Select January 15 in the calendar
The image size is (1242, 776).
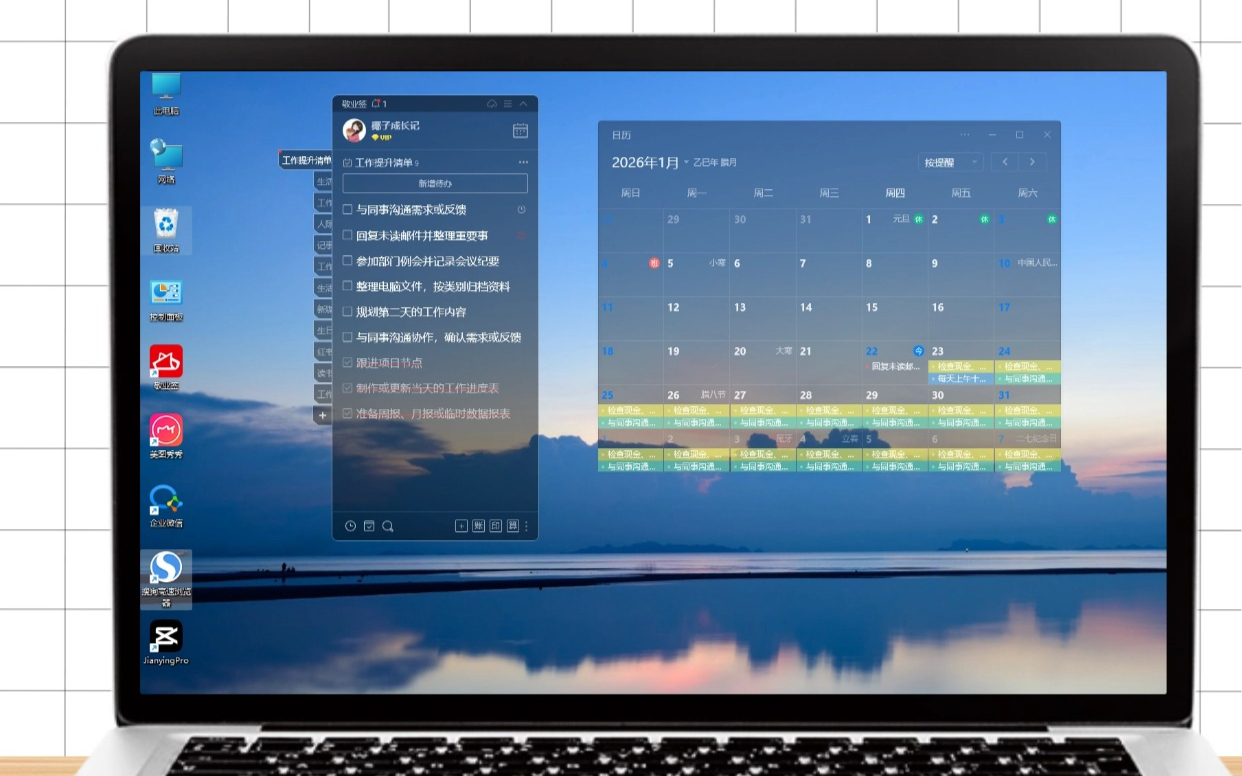pyautogui.click(x=895, y=318)
